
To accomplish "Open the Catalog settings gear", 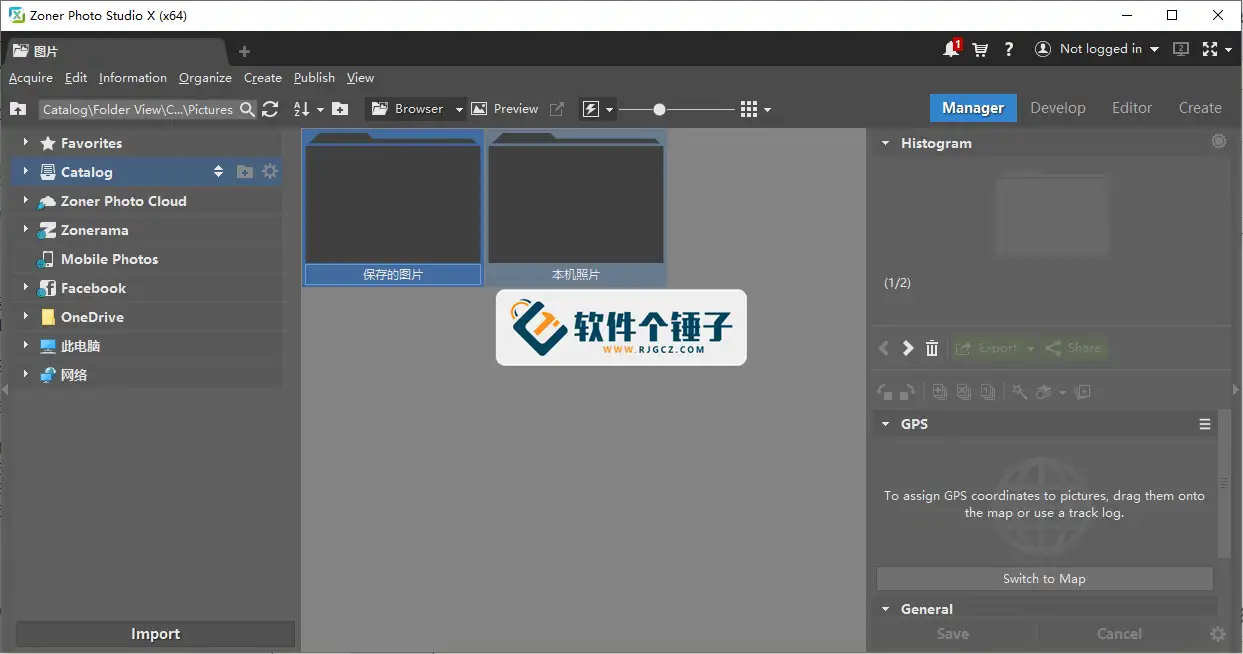I will coord(270,172).
